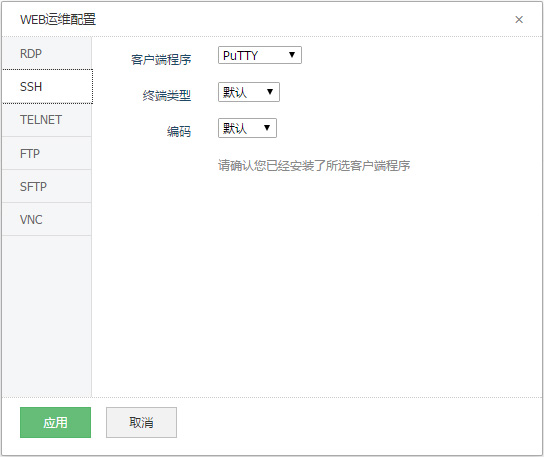Image resolution: width=544 pixels, height=457 pixels.
Task: Click the hint text 请确认您已经安装了所选客户端程序
Action: 314,166
